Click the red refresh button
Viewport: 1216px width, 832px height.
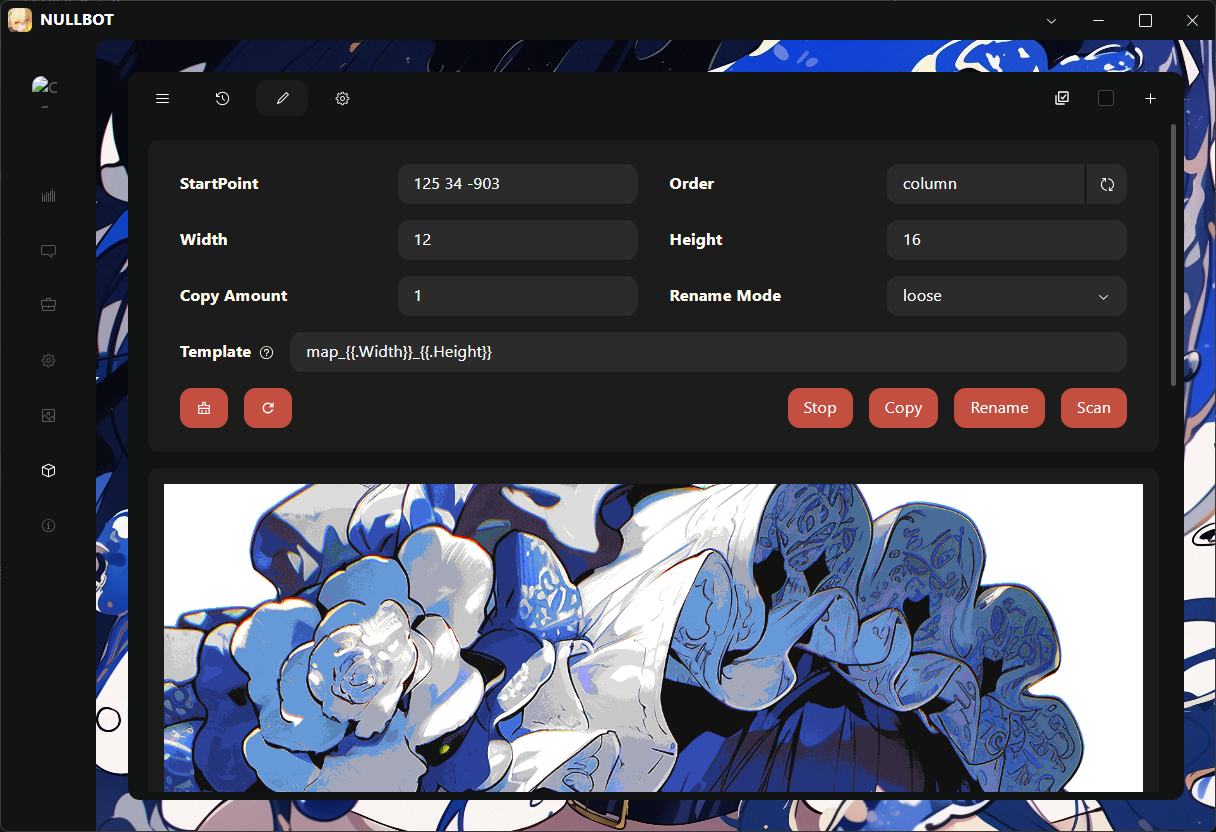click(x=268, y=408)
